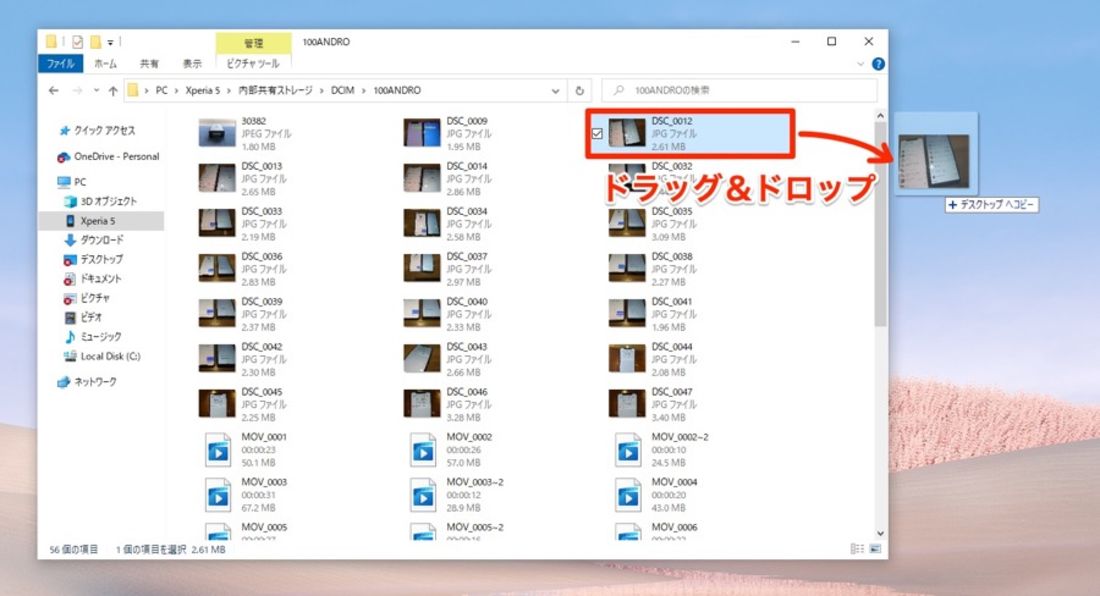Open the ファイル ribbon tab
1100x596 pixels.
60,64
